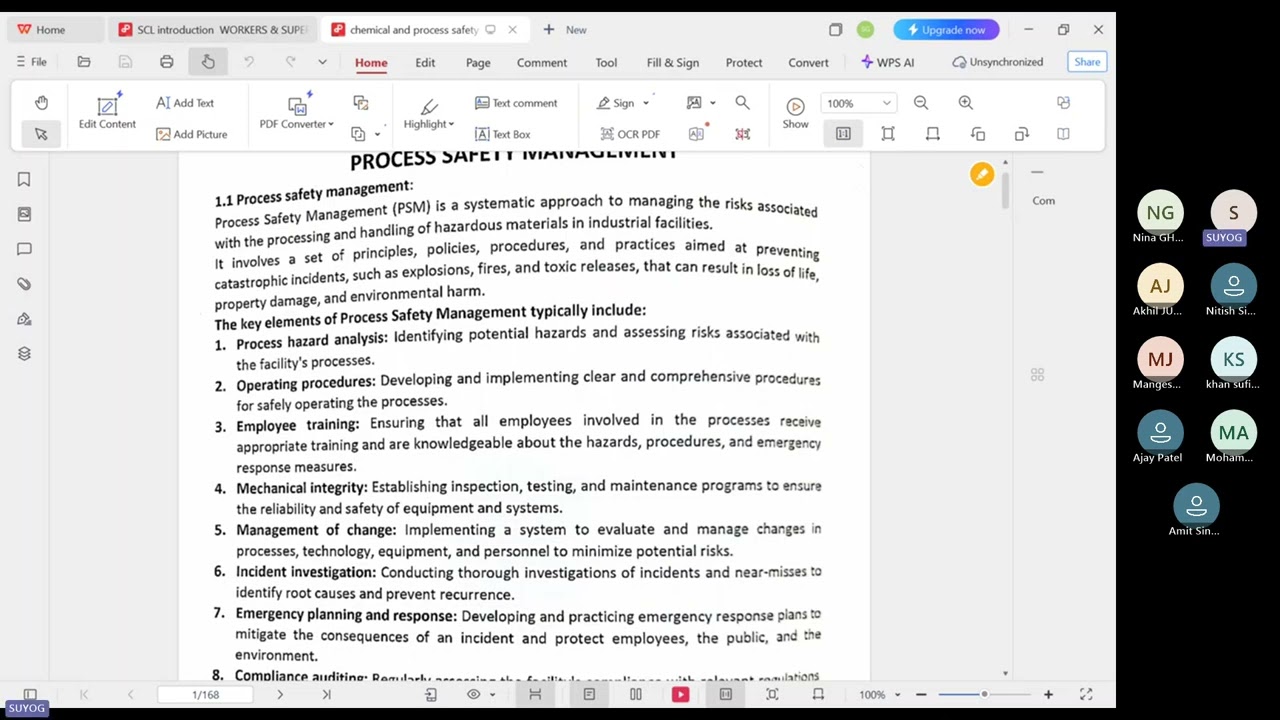Click the Unsynchronized status
1280x720 pixels.
997,62
